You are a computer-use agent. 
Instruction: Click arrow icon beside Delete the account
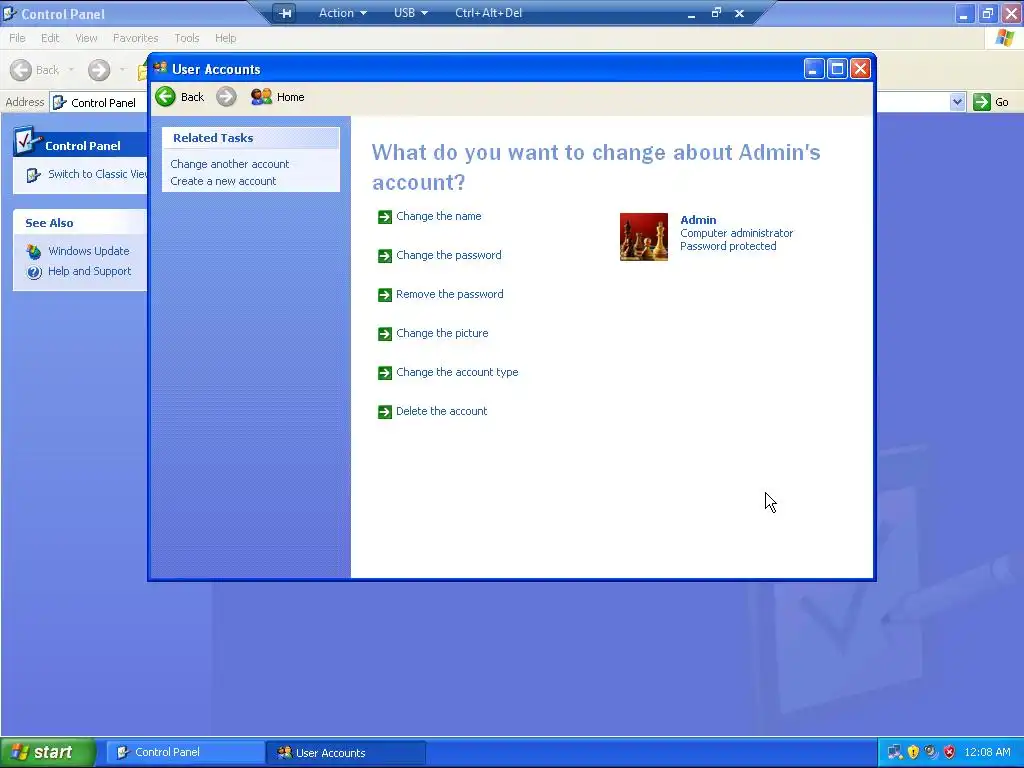385,411
